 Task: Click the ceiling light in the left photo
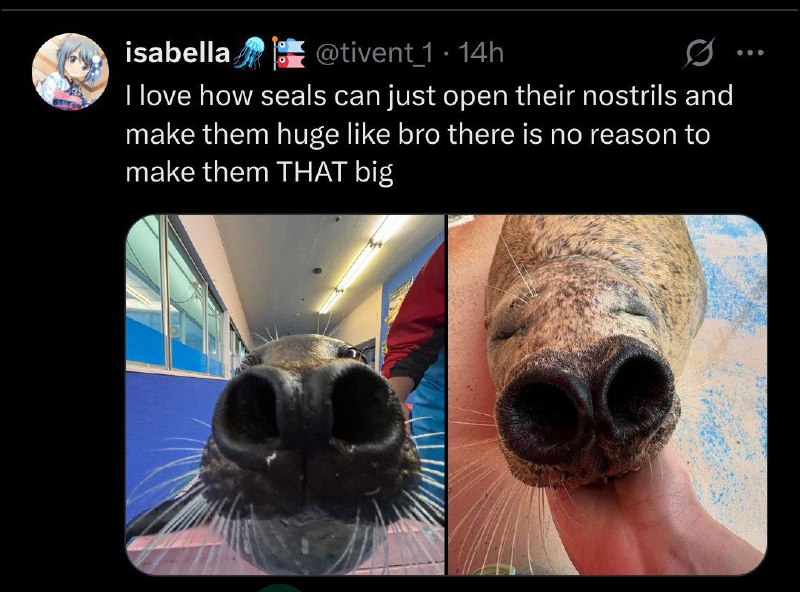(360, 264)
